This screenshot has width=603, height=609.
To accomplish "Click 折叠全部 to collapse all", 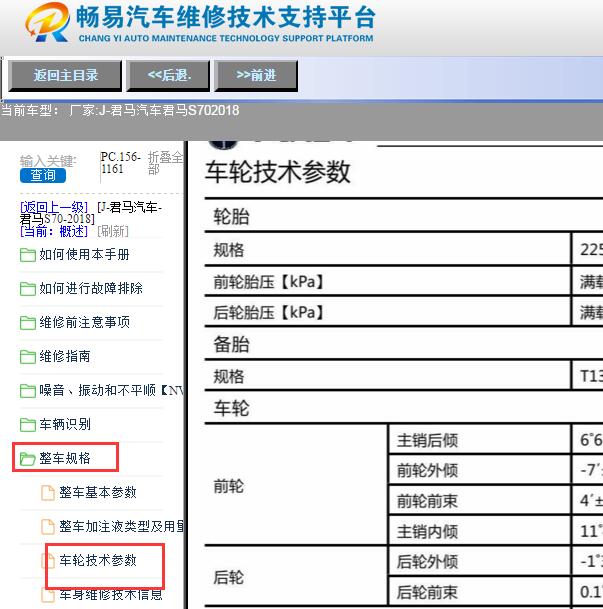I will coord(165,163).
